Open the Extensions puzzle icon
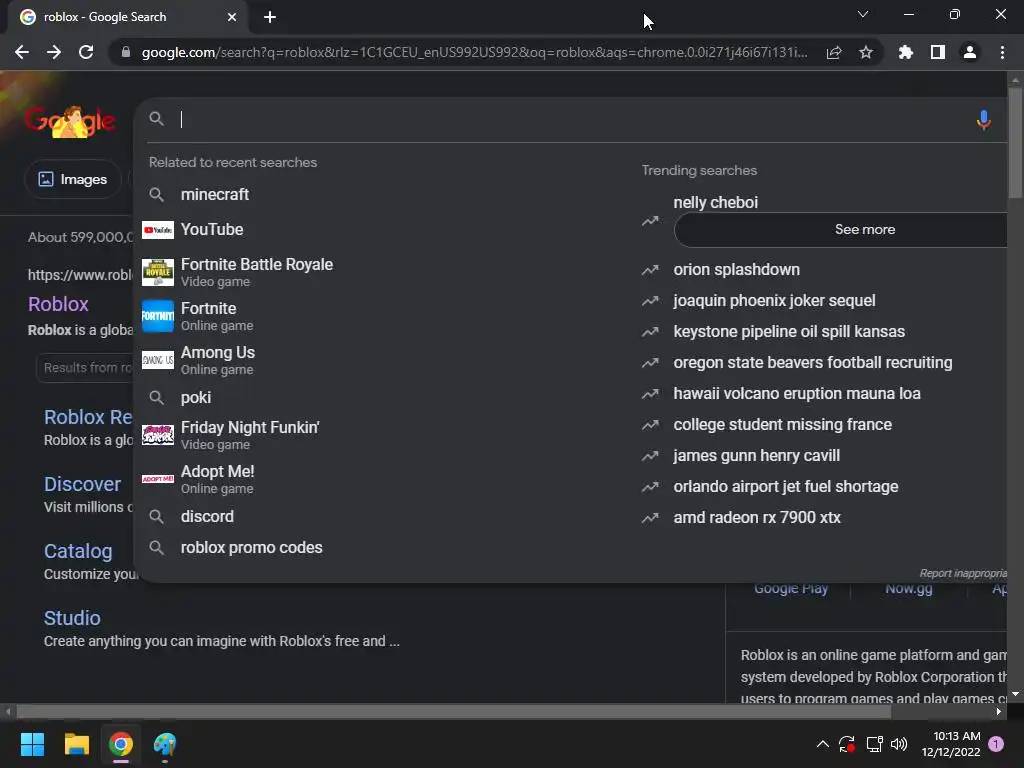This screenshot has height=768, width=1024. coord(906,52)
